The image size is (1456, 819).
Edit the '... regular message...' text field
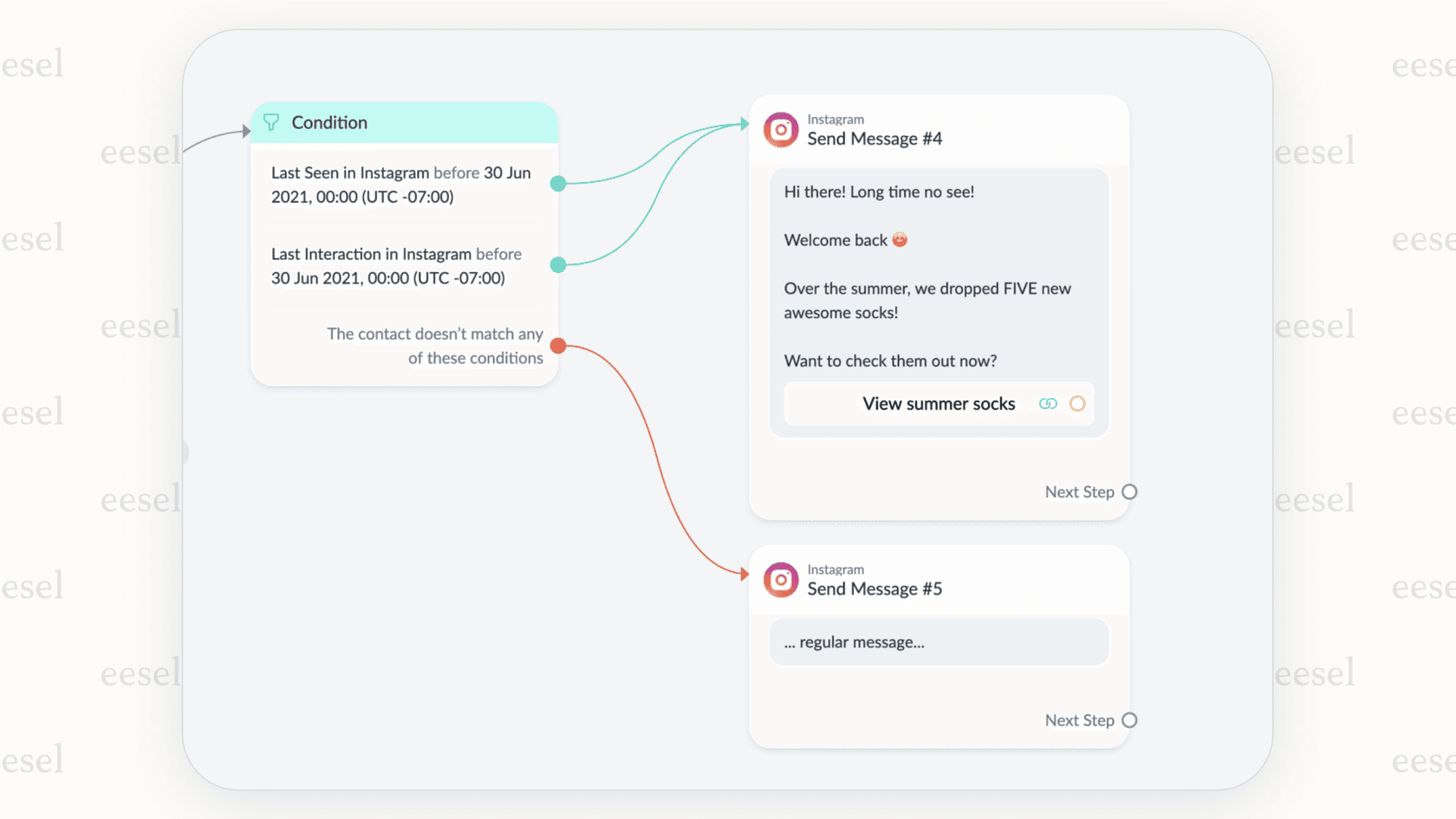tap(939, 642)
